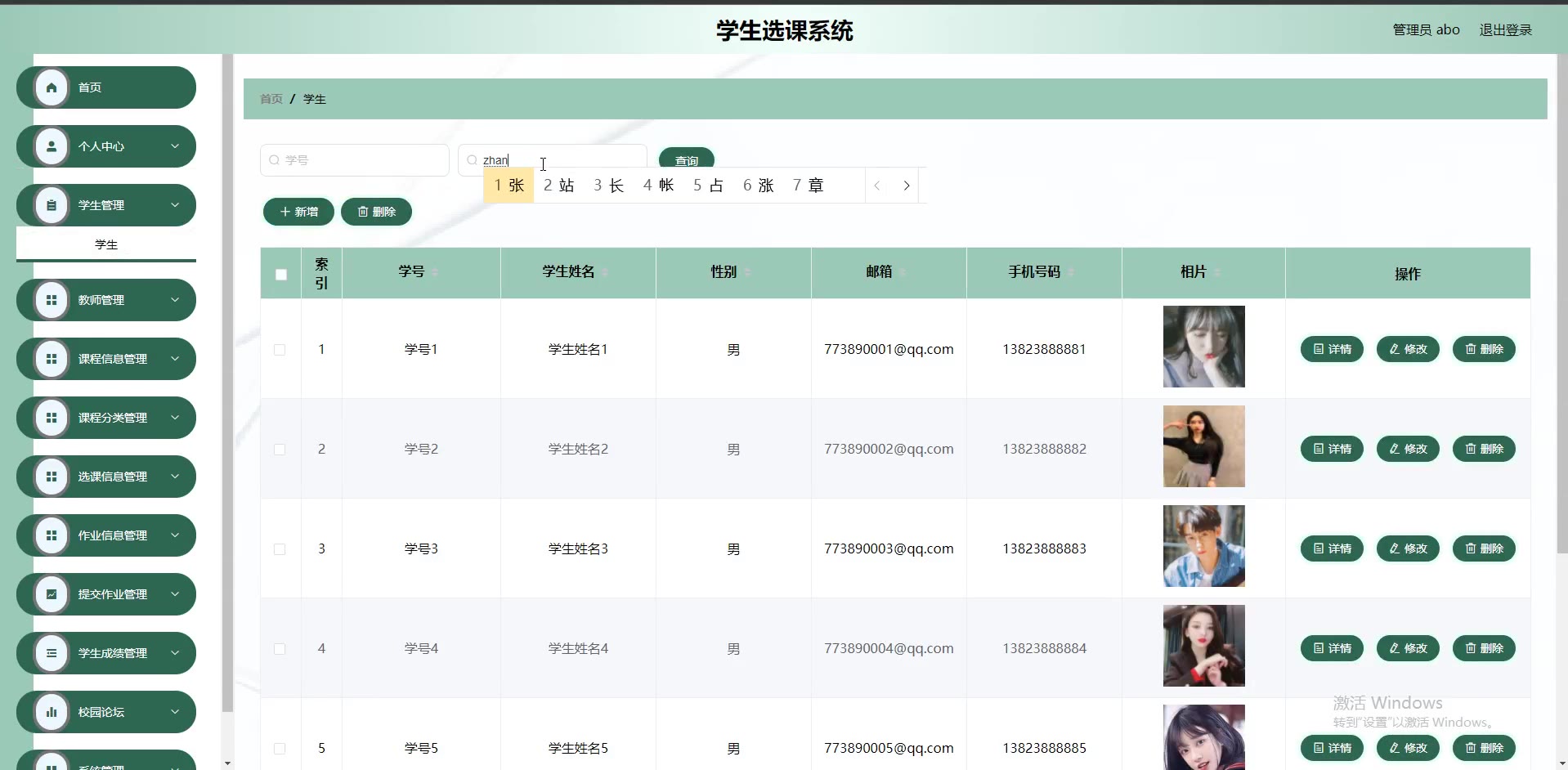Image resolution: width=1568 pixels, height=770 pixels.
Task: Open the 学生 submenu item
Action: 106,244
